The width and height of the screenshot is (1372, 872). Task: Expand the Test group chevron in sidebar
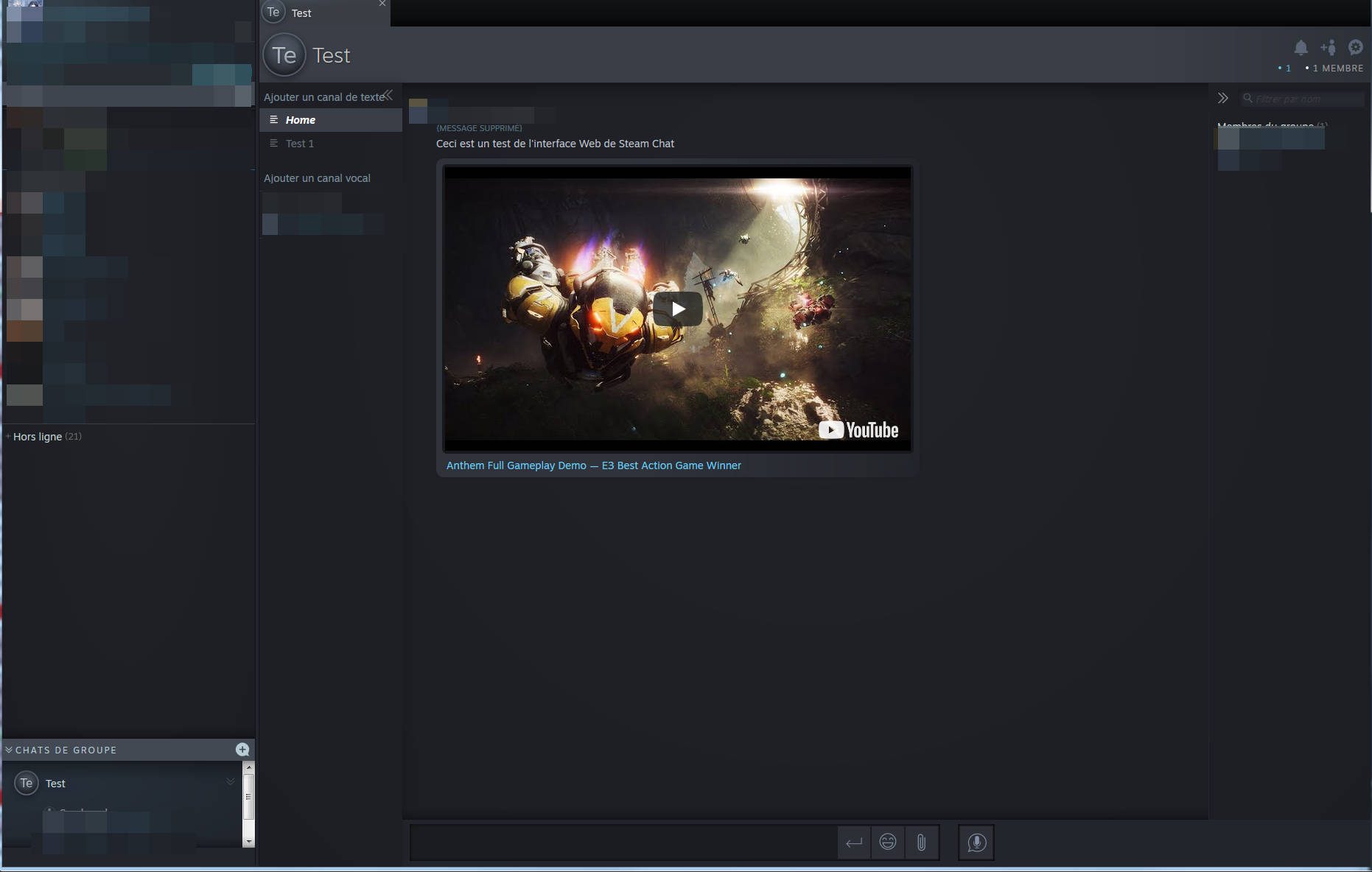(x=231, y=782)
